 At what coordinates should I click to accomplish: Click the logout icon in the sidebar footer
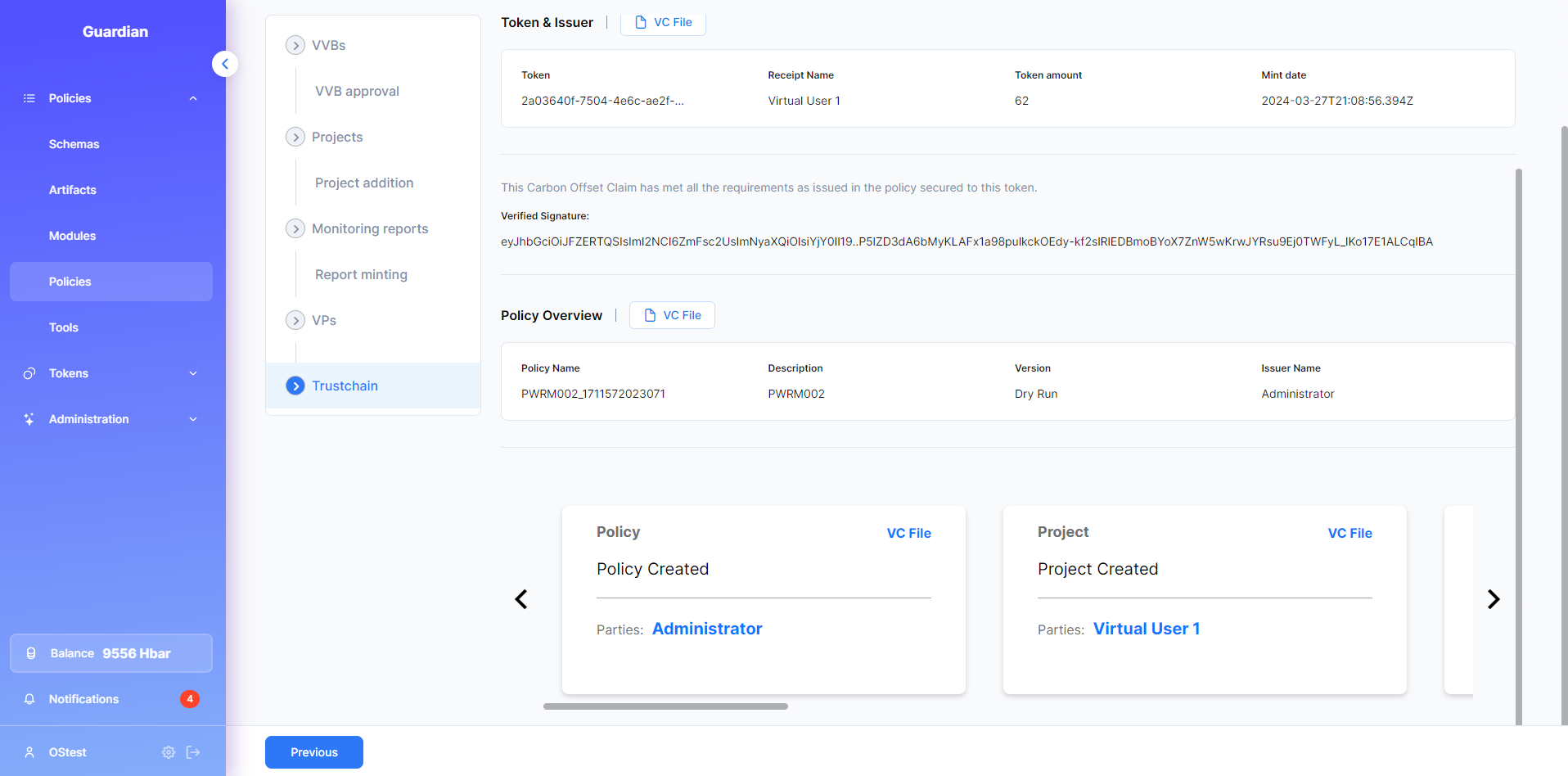coord(193,752)
